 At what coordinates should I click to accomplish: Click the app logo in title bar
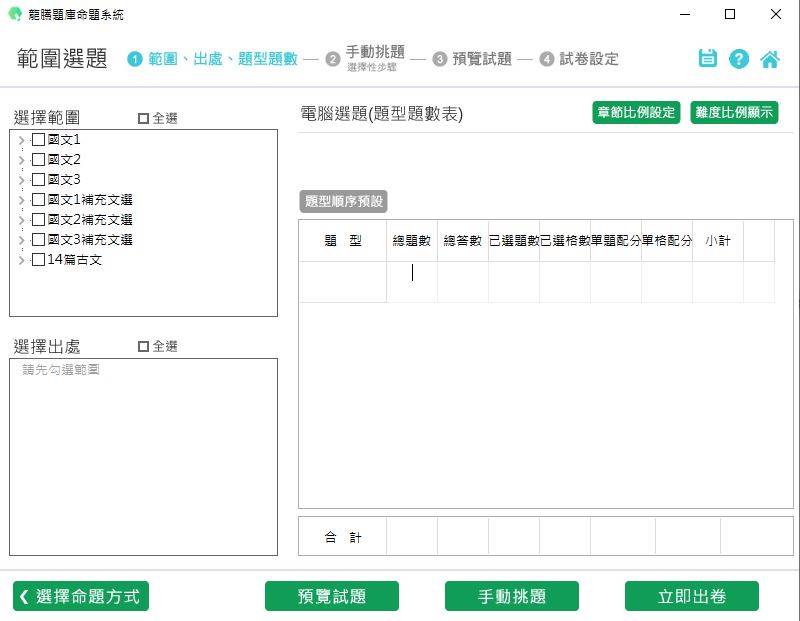(x=15, y=14)
